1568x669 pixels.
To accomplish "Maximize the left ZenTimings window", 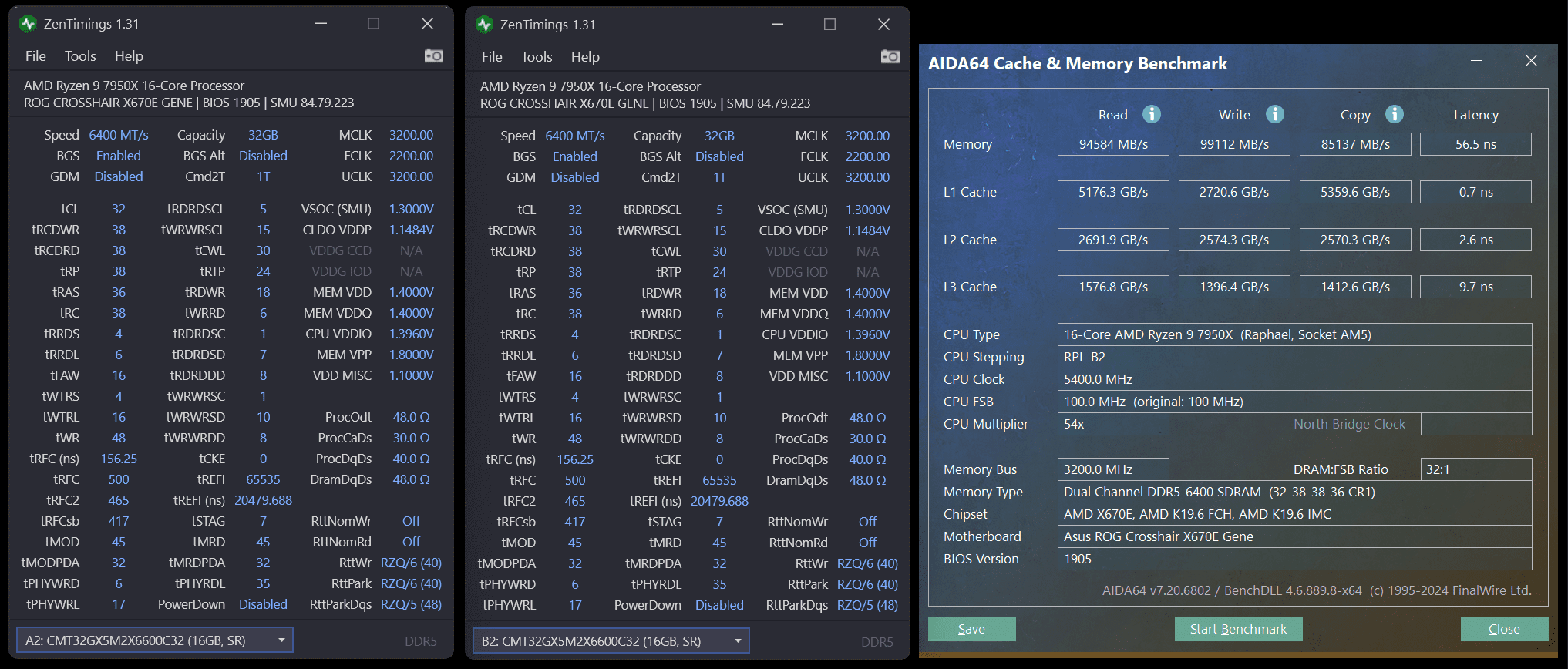I will pyautogui.click(x=373, y=24).
